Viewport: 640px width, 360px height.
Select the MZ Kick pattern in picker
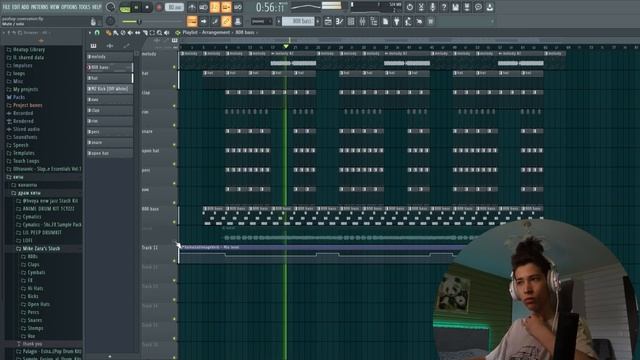(110, 89)
